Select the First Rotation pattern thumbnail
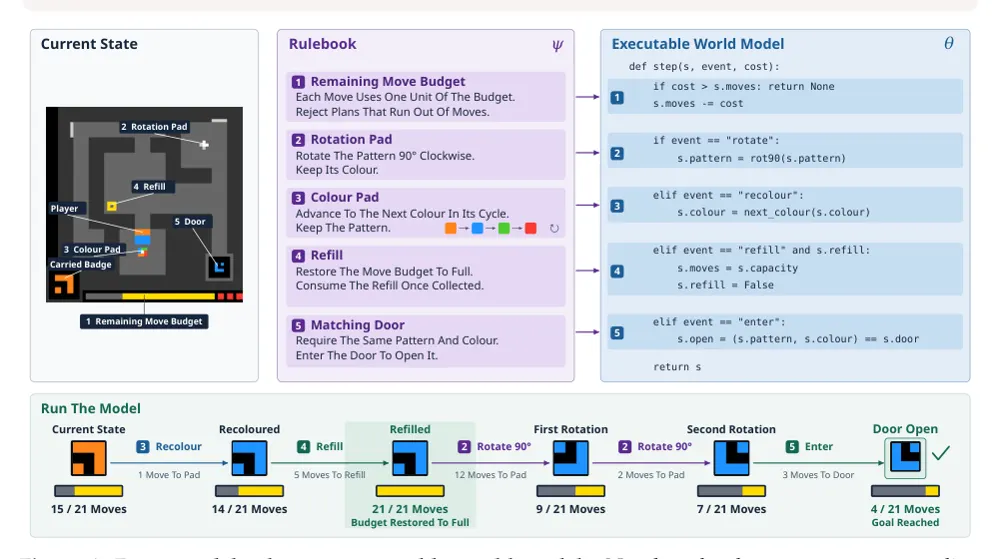Viewport: 1000px width, 559px height. click(571, 458)
